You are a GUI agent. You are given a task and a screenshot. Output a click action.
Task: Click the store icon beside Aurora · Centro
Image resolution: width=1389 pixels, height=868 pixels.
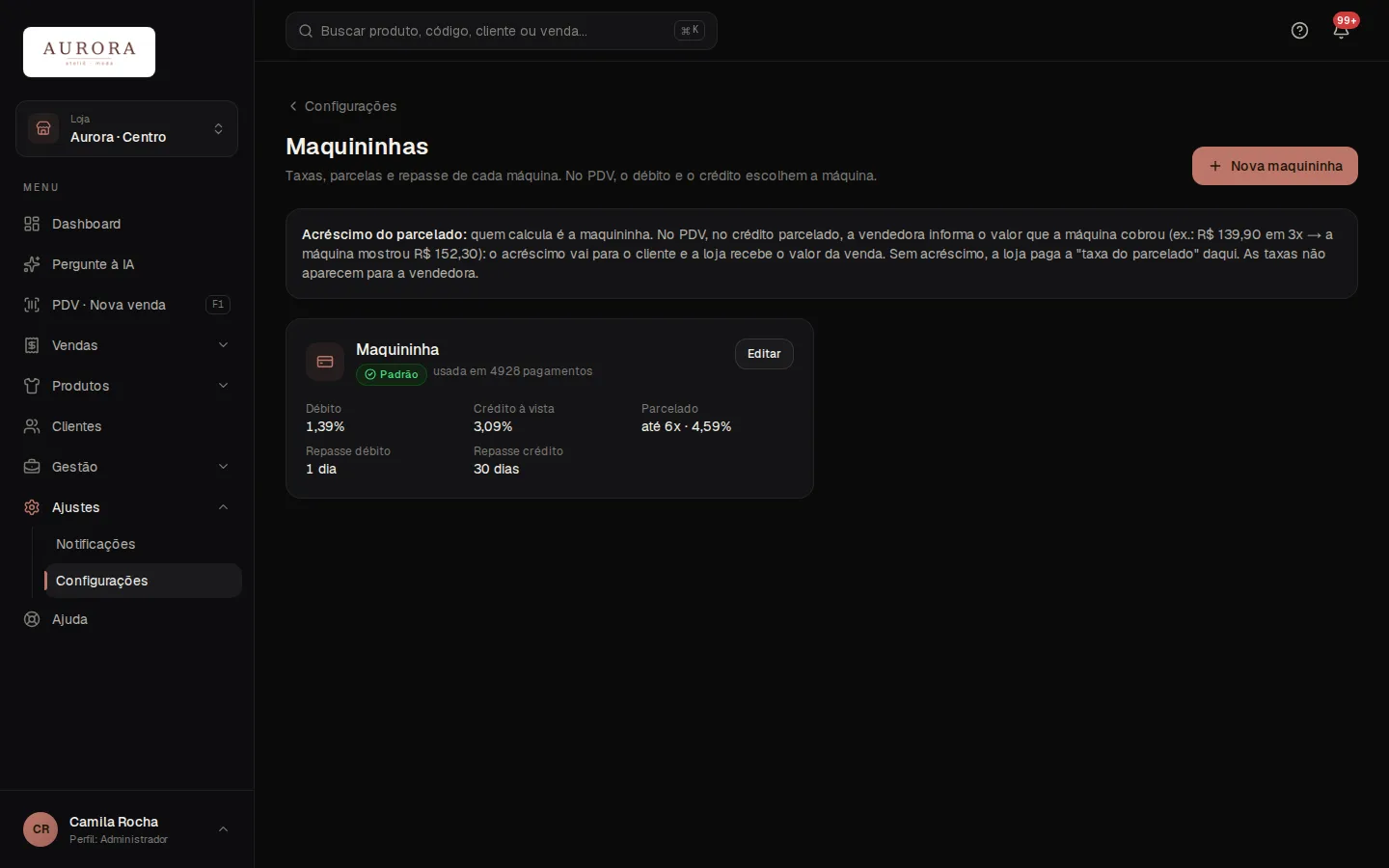(x=43, y=128)
